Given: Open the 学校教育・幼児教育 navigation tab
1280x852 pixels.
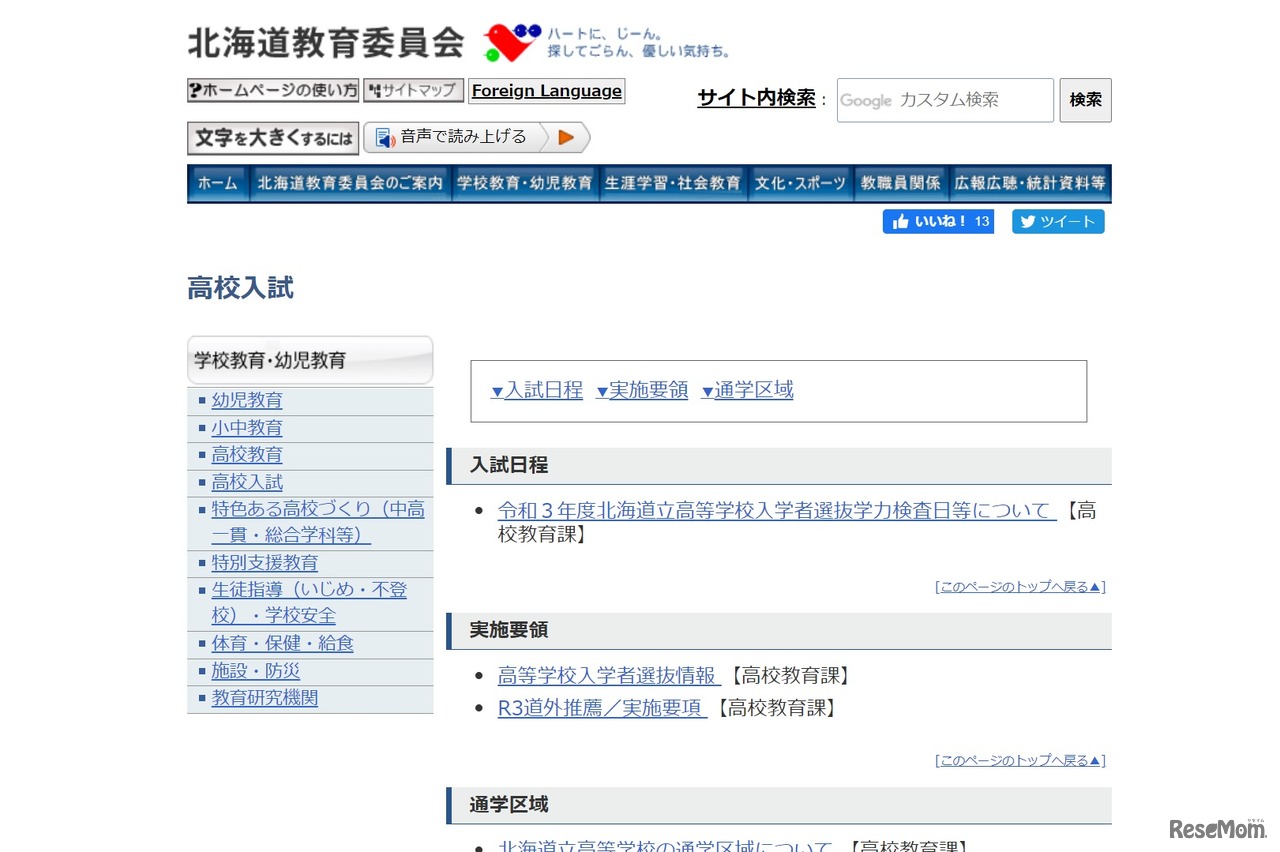Looking at the screenshot, I should click(x=525, y=184).
